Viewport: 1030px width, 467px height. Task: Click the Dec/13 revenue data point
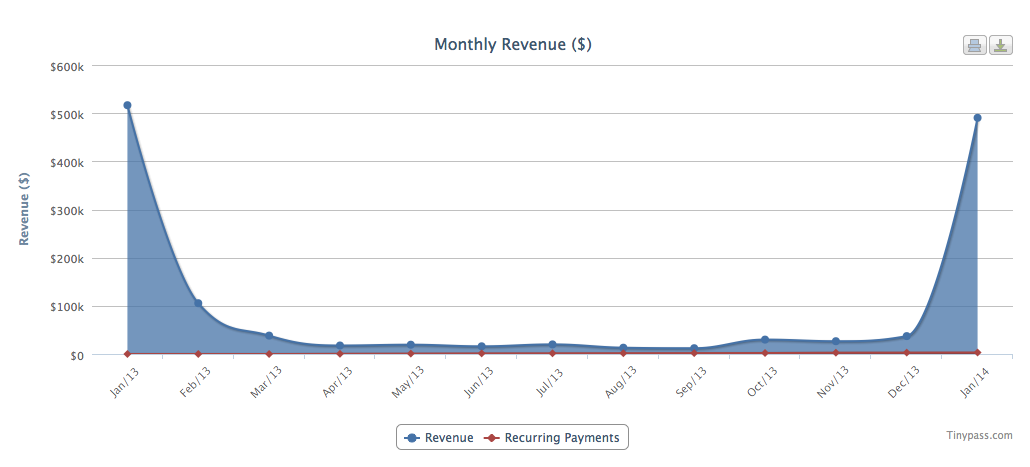(x=907, y=336)
